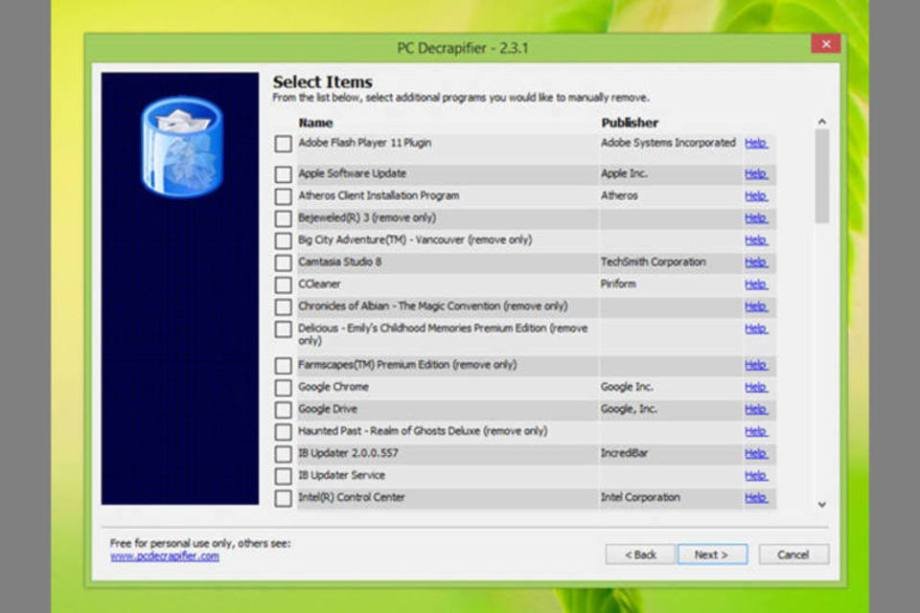Image resolution: width=920 pixels, height=613 pixels.
Task: Click the scrollbar down arrow
Action: [822, 505]
